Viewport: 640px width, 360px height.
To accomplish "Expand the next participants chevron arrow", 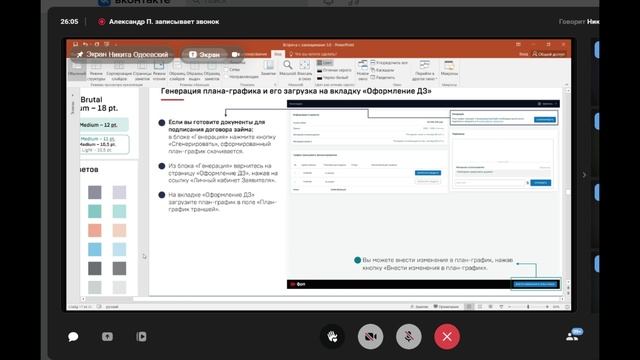I will (x=584, y=175).
